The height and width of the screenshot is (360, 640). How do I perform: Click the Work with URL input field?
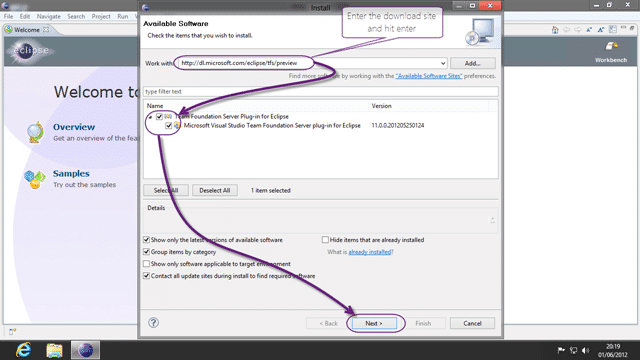[312, 63]
